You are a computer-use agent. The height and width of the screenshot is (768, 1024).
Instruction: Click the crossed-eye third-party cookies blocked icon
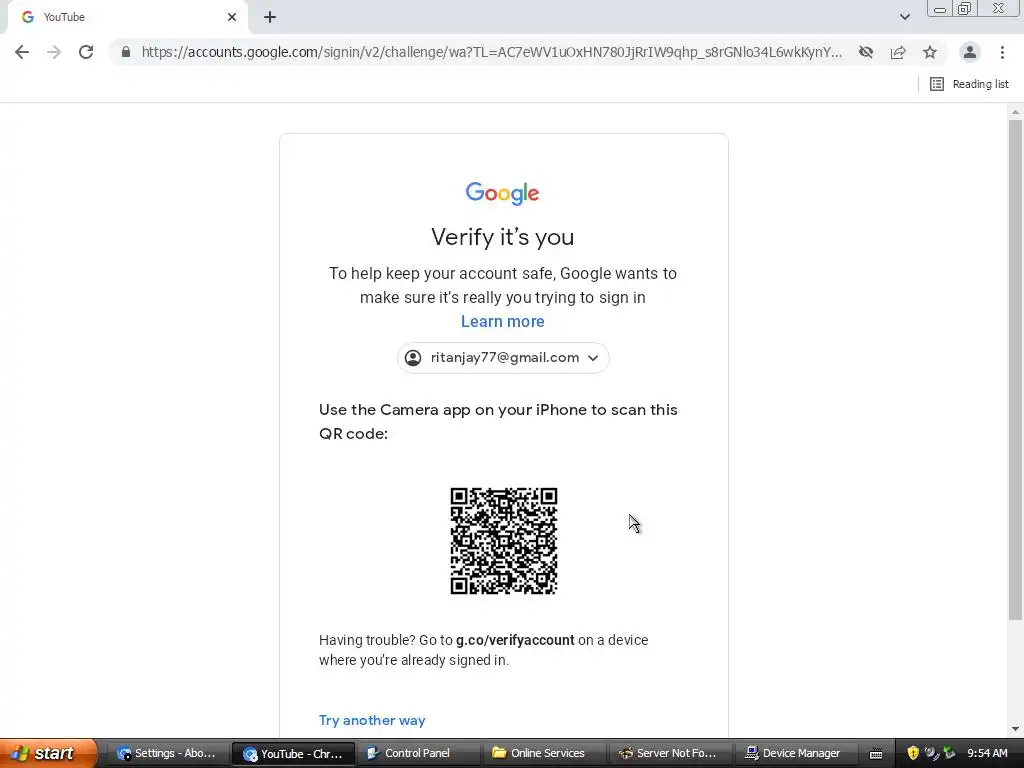tap(866, 52)
